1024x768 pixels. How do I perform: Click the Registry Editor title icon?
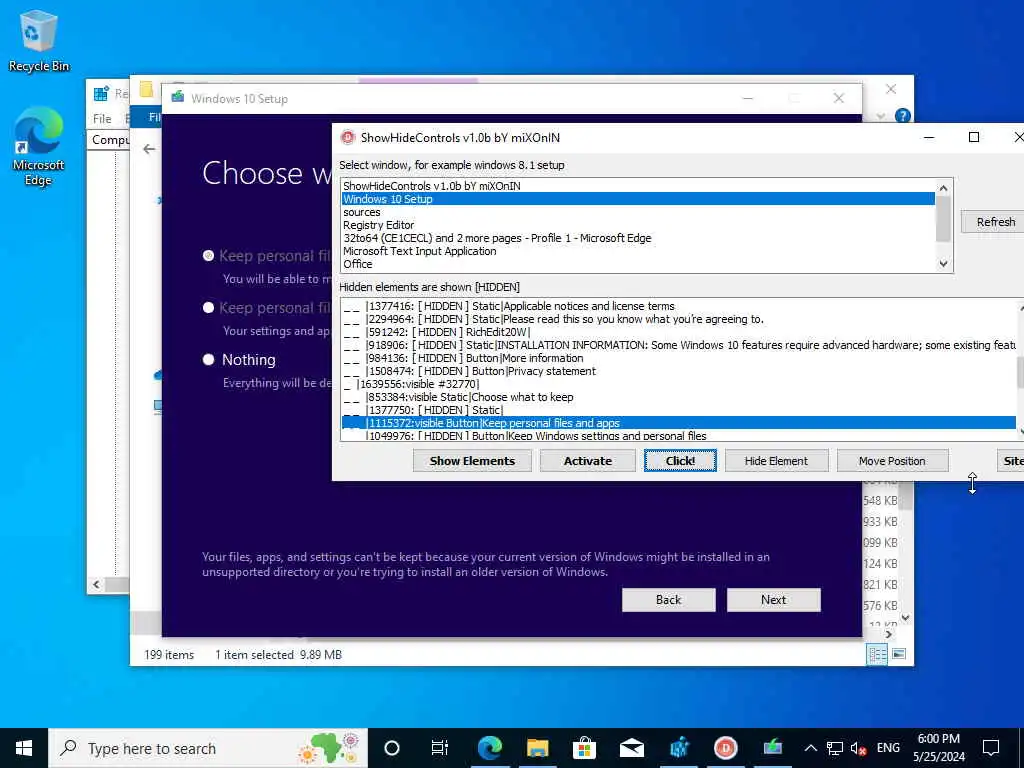click(101, 93)
